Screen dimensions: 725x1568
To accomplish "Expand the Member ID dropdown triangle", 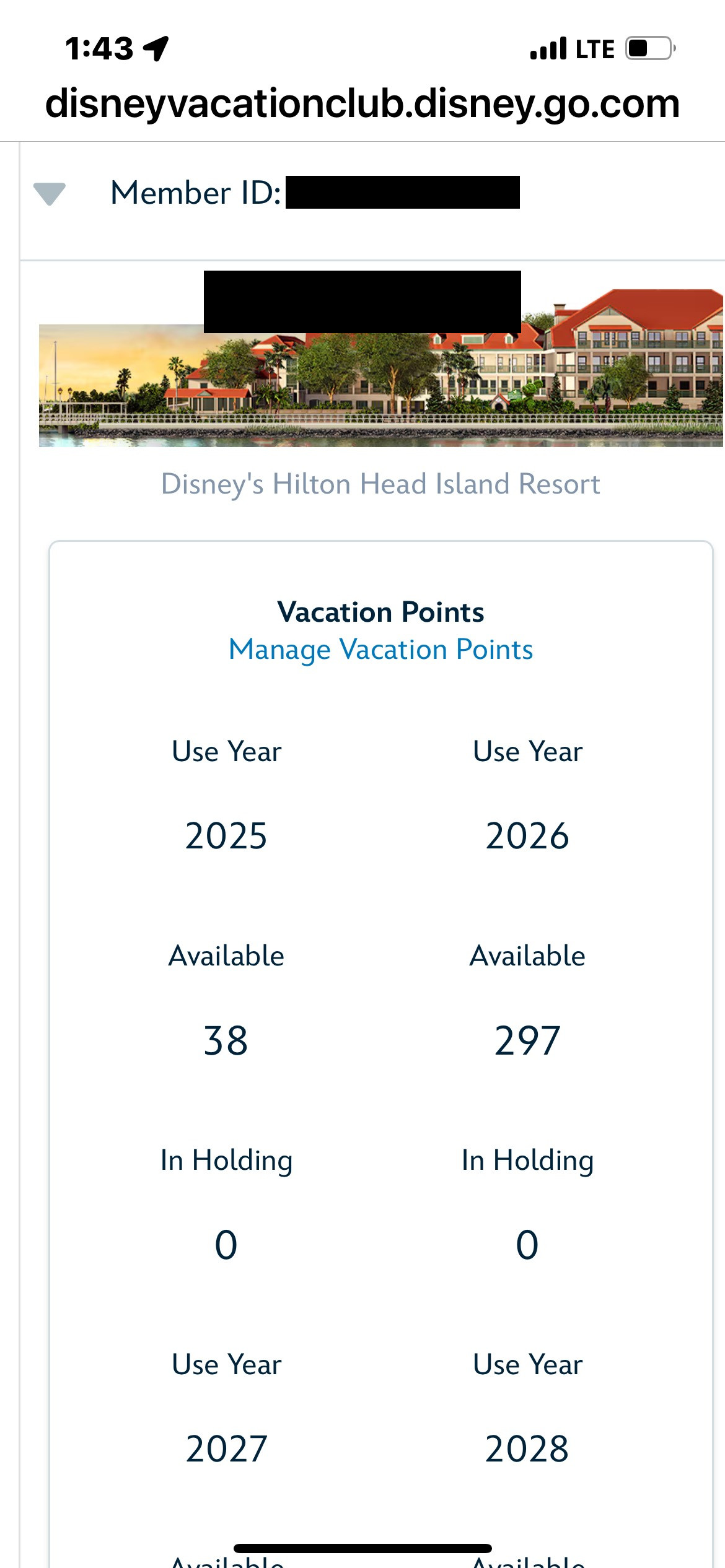I will tap(50, 193).
